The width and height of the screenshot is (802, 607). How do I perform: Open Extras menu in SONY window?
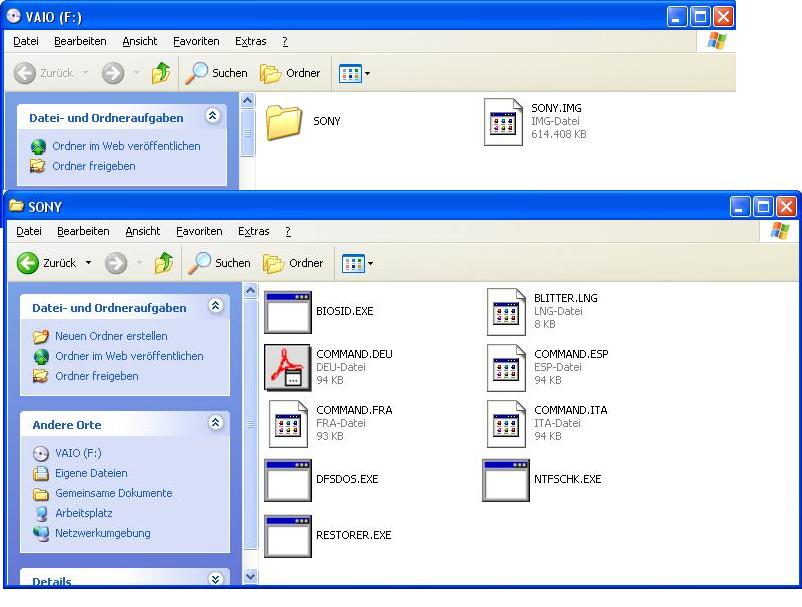(x=254, y=231)
